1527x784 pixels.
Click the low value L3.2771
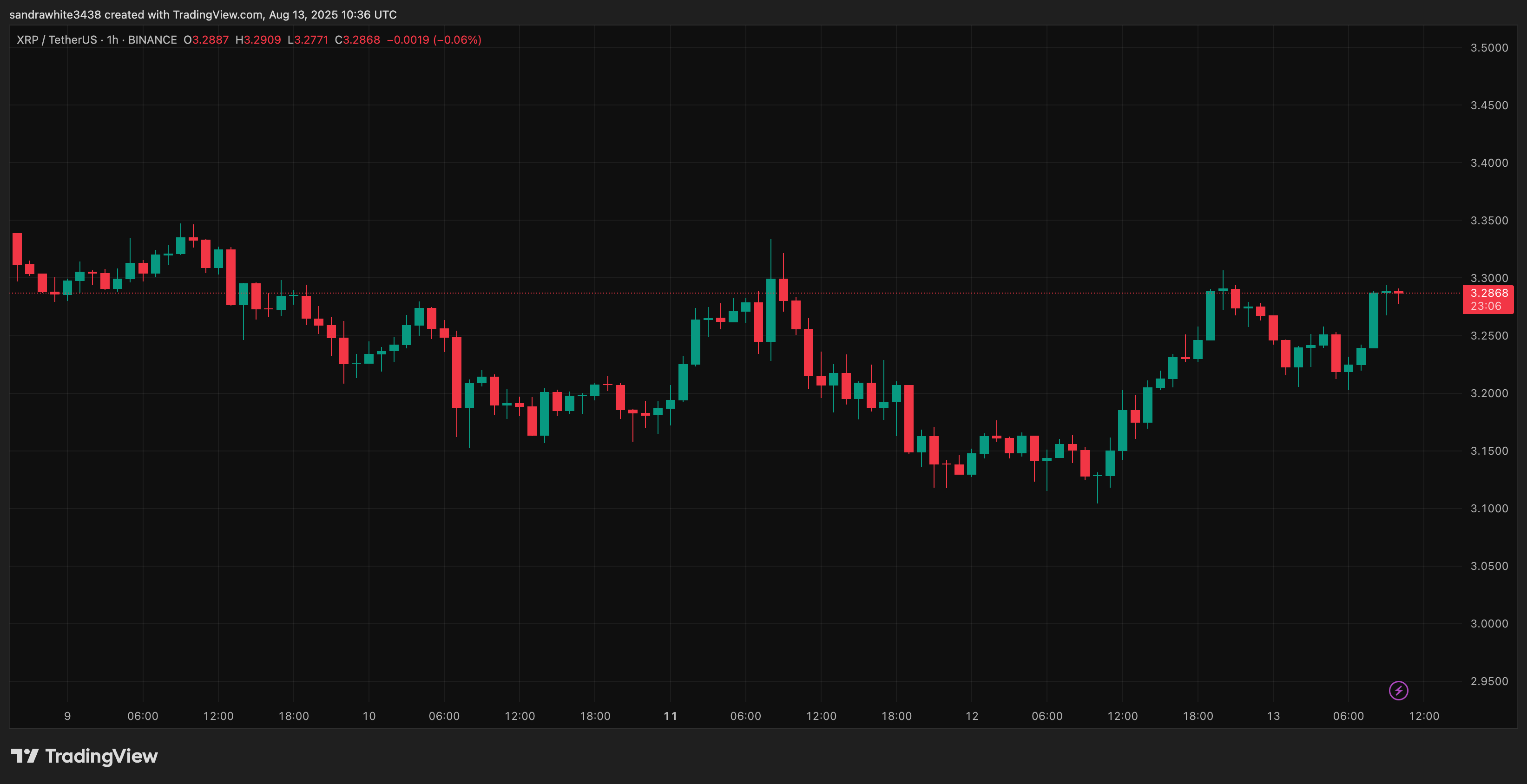tap(308, 39)
